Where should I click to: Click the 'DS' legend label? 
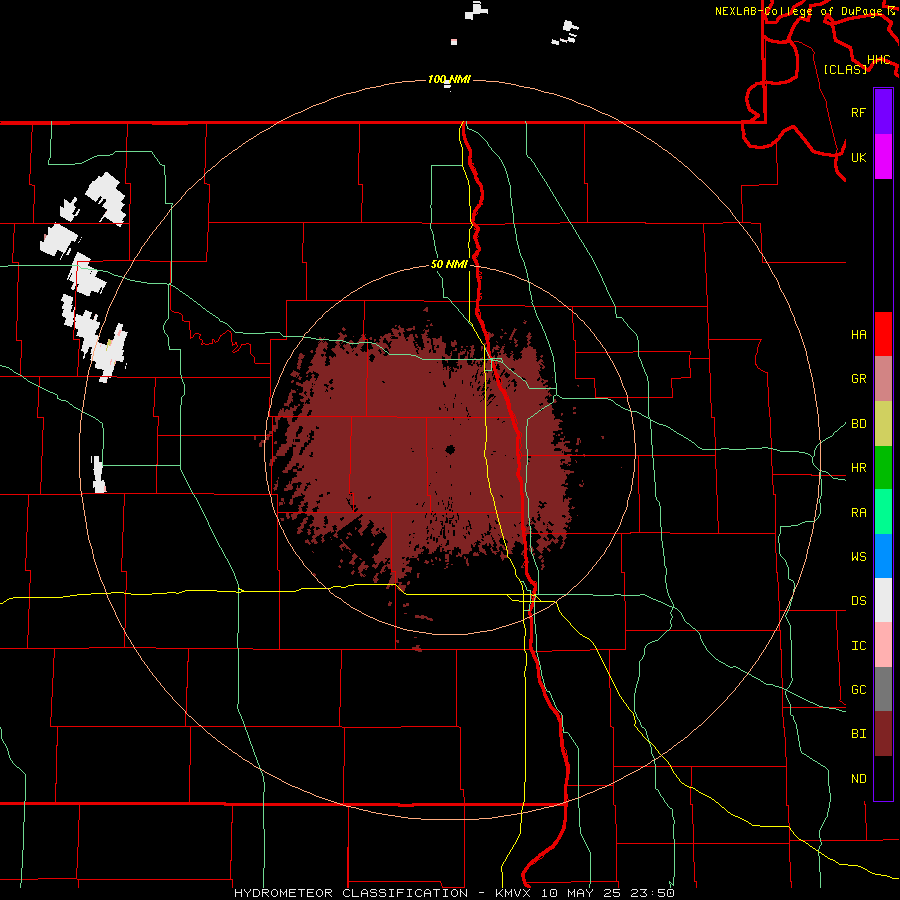(x=859, y=601)
